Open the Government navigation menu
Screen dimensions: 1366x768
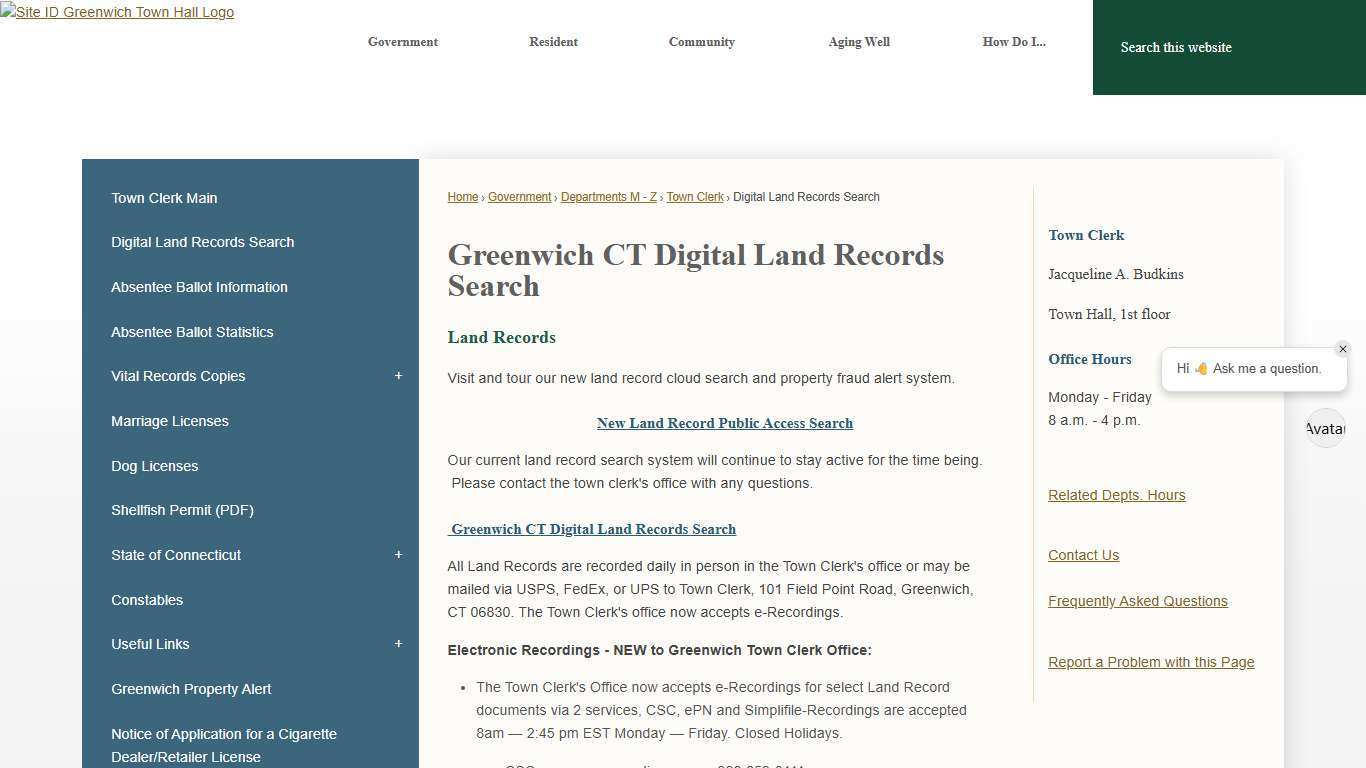coord(402,42)
